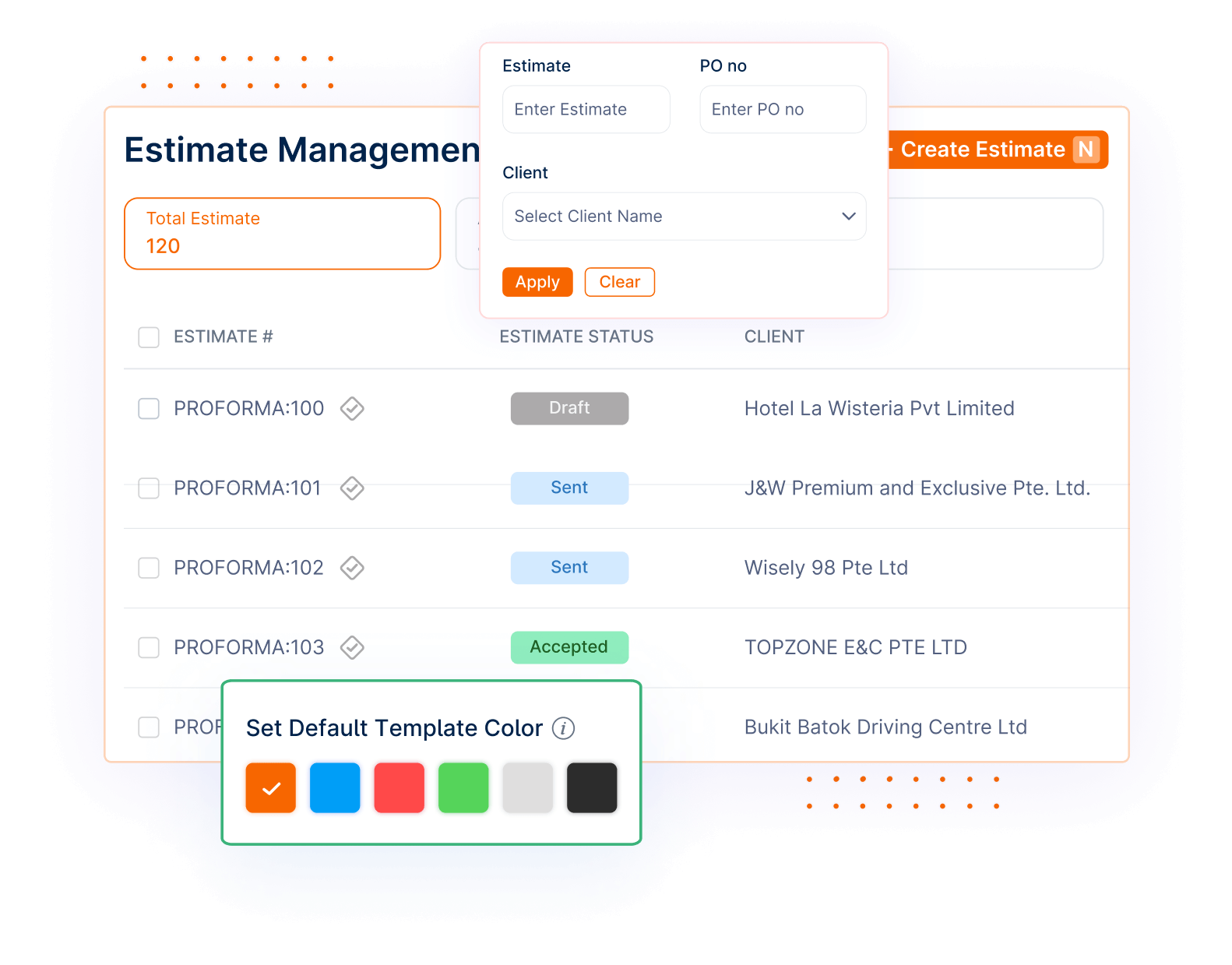Check the PROFORMA:100 row checkbox
This screenshot has width=1232, height=965.
pos(149,409)
